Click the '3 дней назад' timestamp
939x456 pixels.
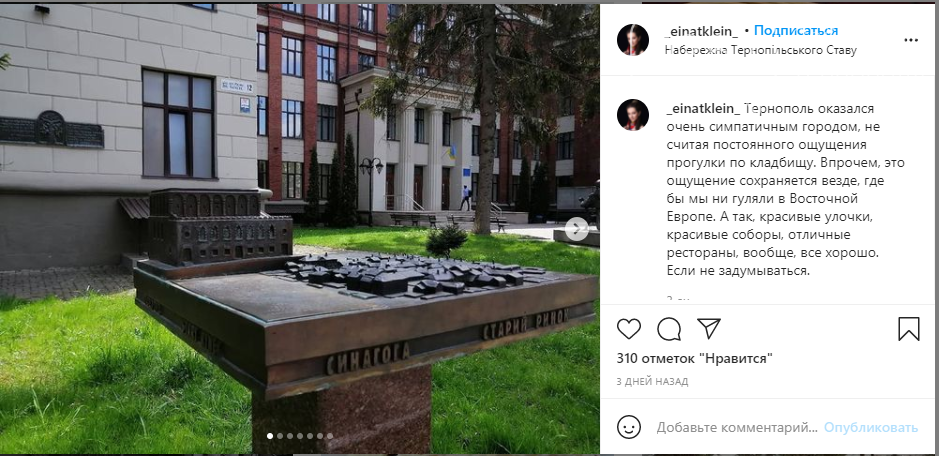[x=652, y=381]
